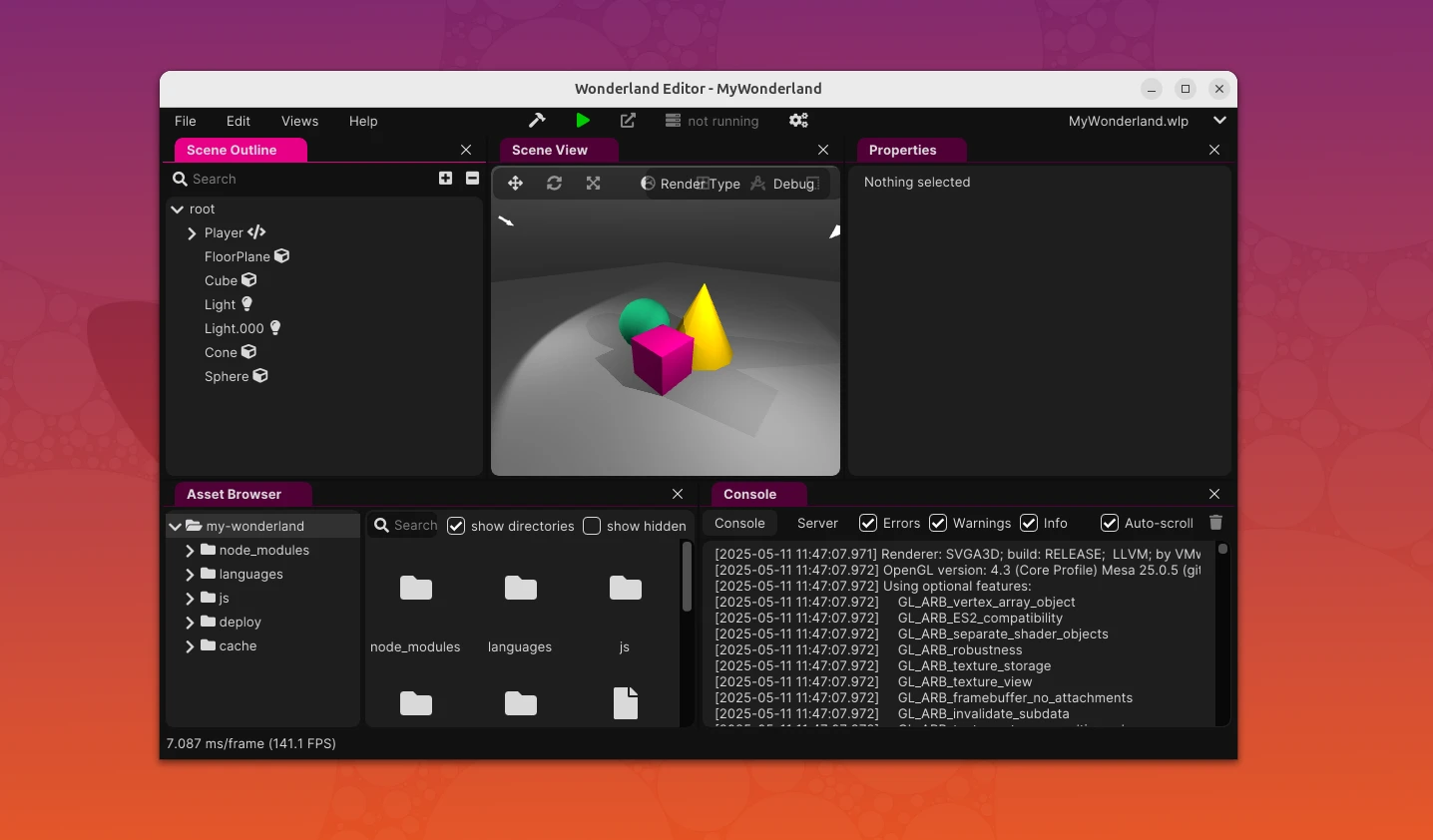This screenshot has width=1433, height=840.
Task: Expand the node_modules folder
Action: [190, 550]
